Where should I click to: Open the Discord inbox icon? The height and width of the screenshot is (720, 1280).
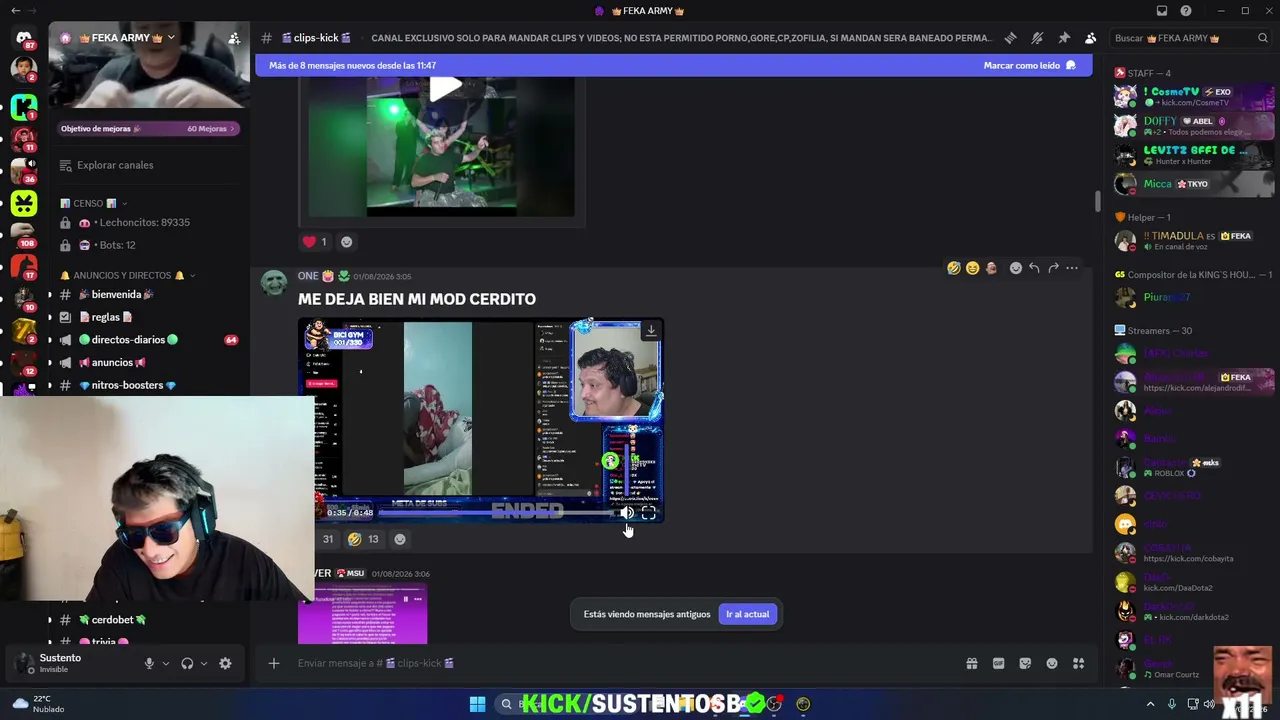[1162, 11]
